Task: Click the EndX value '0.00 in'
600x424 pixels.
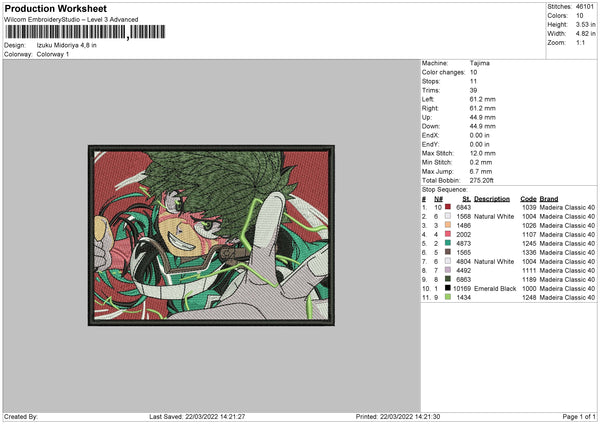Action: point(479,135)
